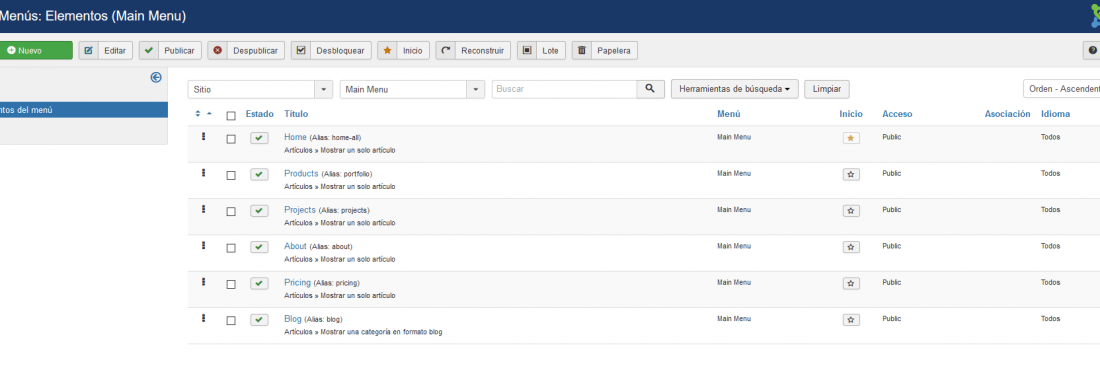Screen dimensions: 1100x370
Task: Toggle published status for Products
Action: [259, 175]
